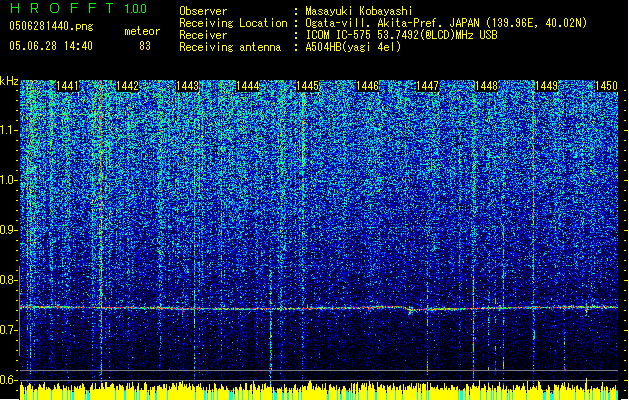Click the 1441 time marker
This screenshot has width=629, height=400.
67,86
